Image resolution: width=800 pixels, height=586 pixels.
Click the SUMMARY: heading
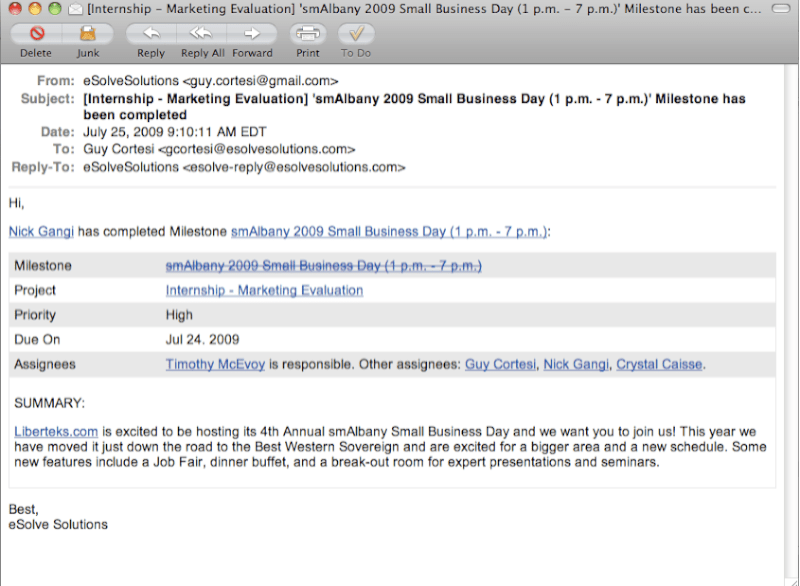[x=49, y=403]
